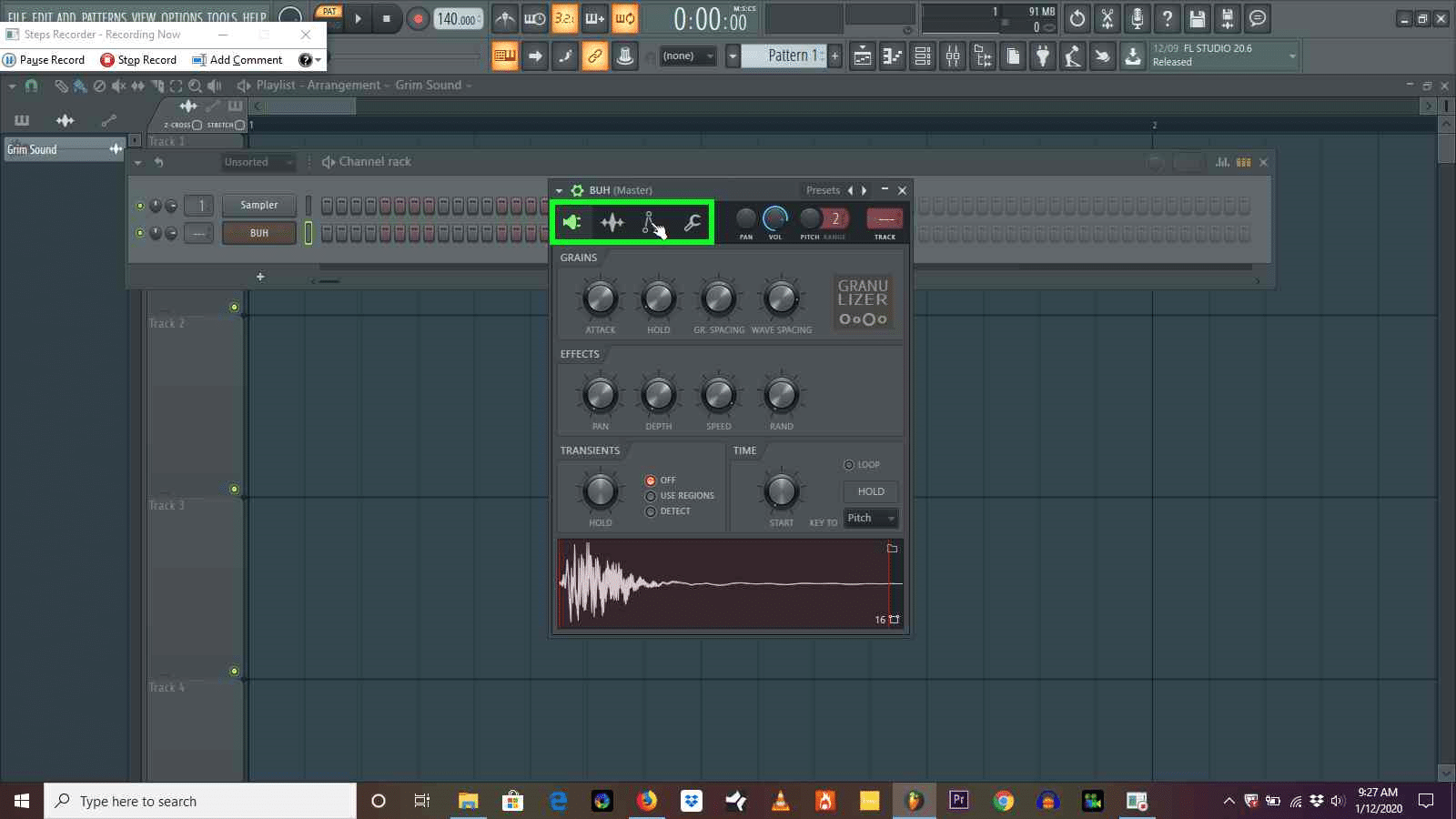
Task: Mute the Sampler channel via its green LED
Action: [140, 206]
